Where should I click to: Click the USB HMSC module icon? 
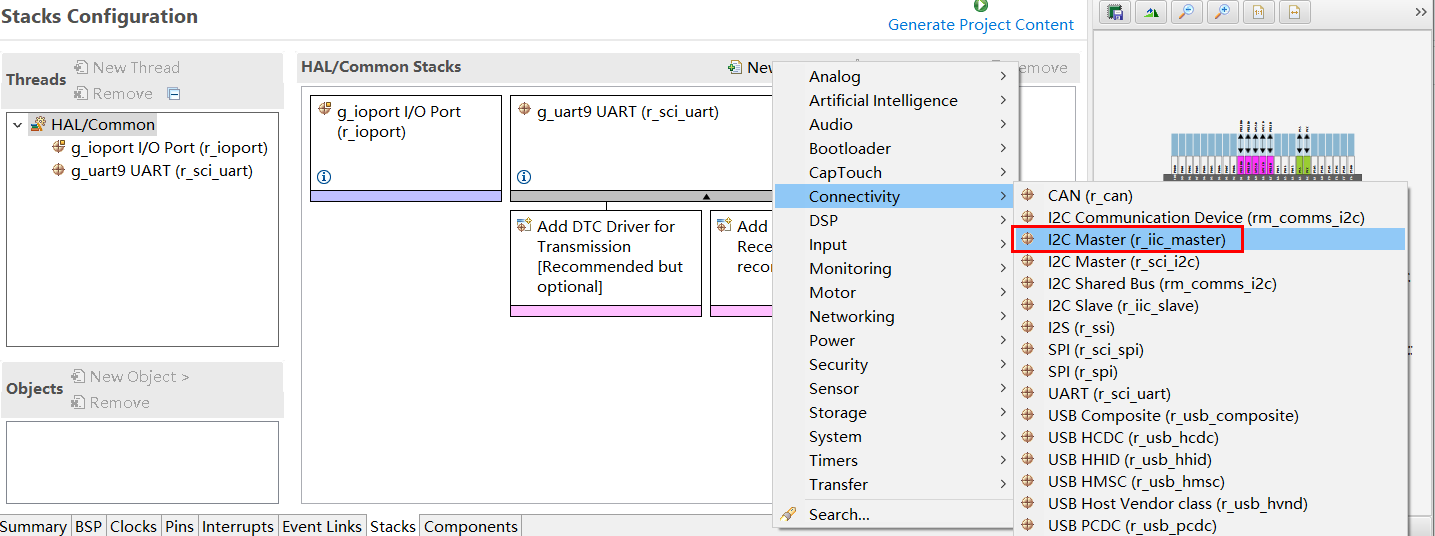click(1028, 481)
